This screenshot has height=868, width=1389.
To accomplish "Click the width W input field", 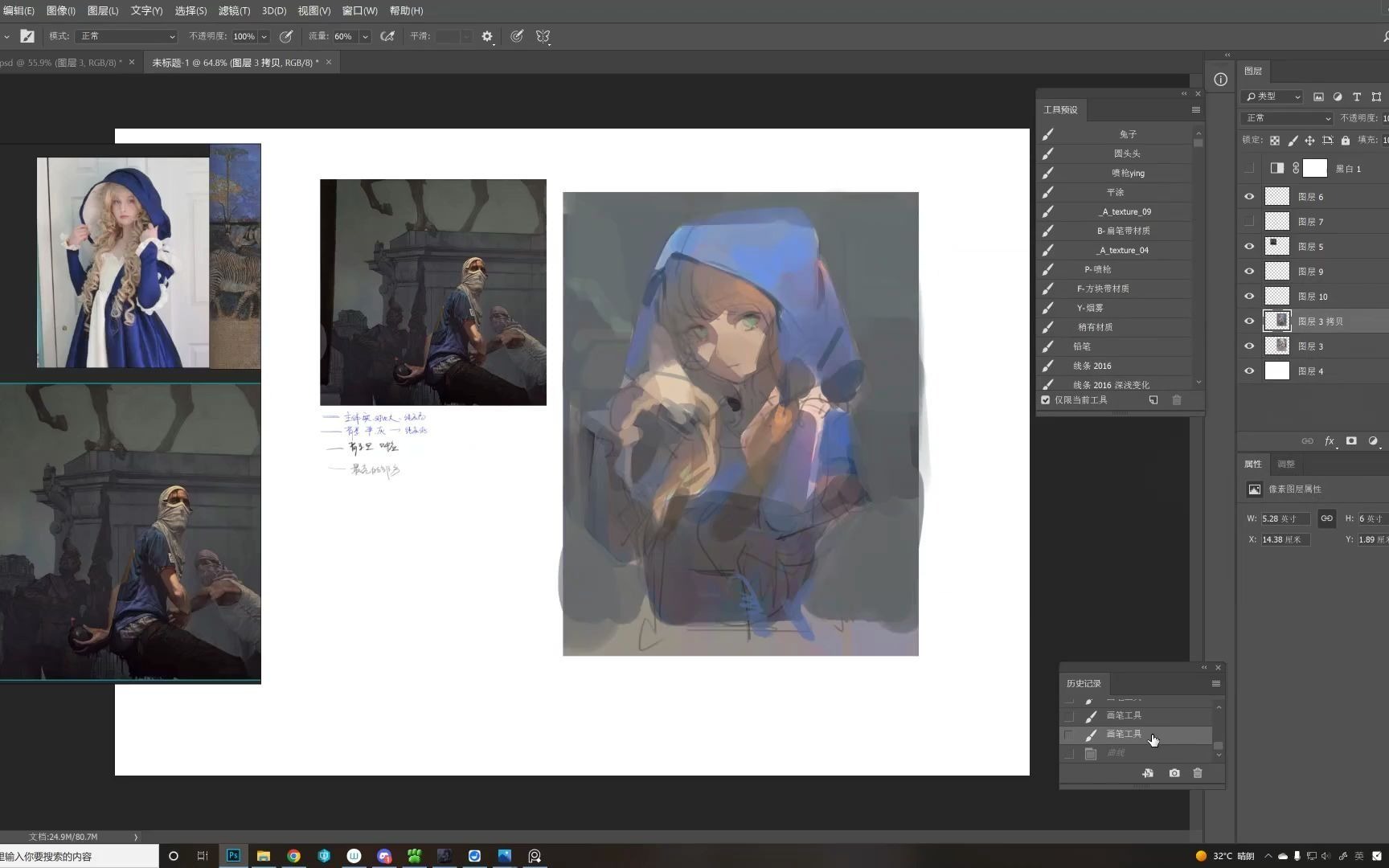I will (x=1285, y=518).
